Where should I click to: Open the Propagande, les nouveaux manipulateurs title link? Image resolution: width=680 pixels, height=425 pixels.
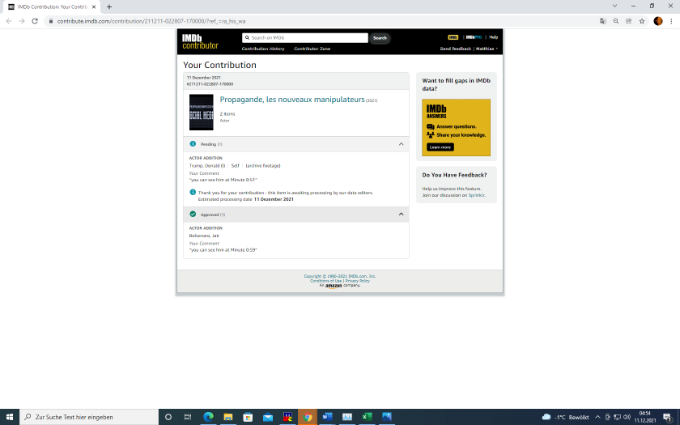pyautogui.click(x=292, y=99)
